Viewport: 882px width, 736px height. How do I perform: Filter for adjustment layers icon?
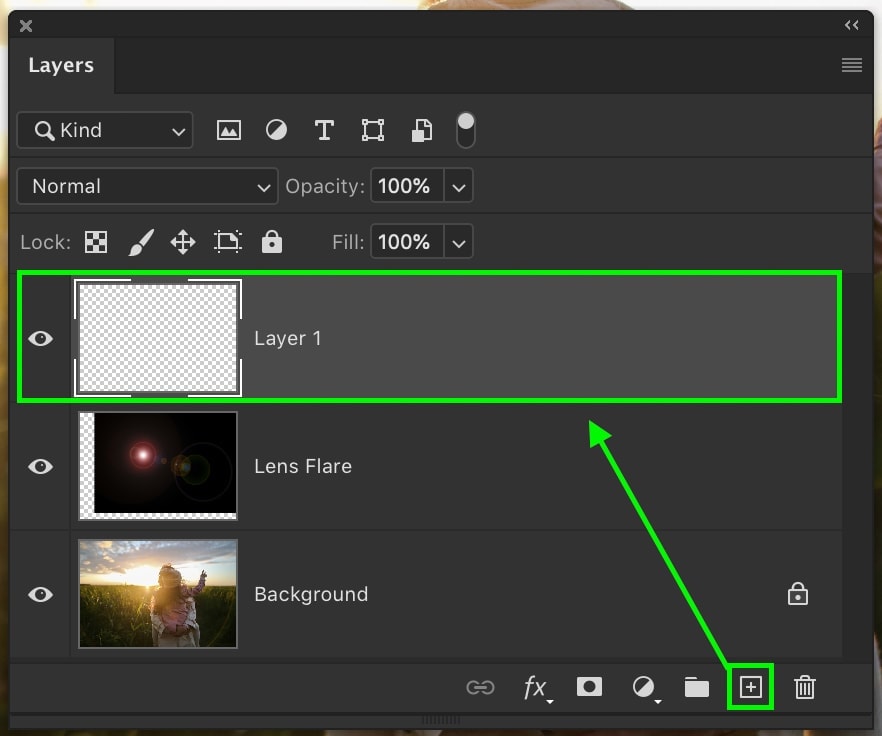[276, 130]
